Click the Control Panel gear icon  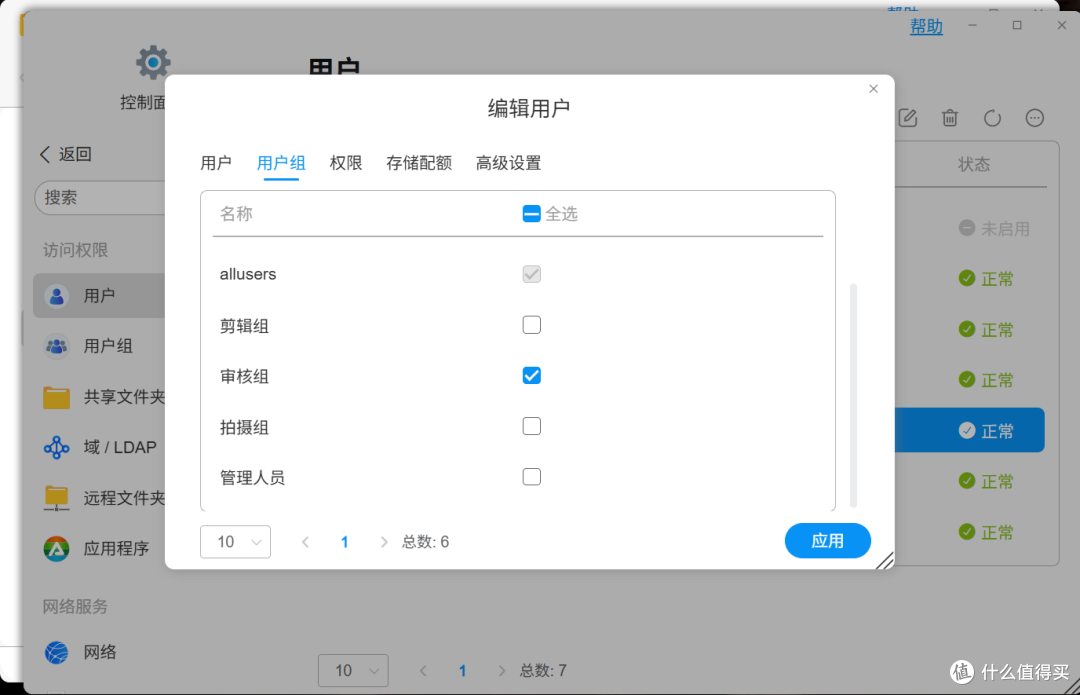coord(153,63)
